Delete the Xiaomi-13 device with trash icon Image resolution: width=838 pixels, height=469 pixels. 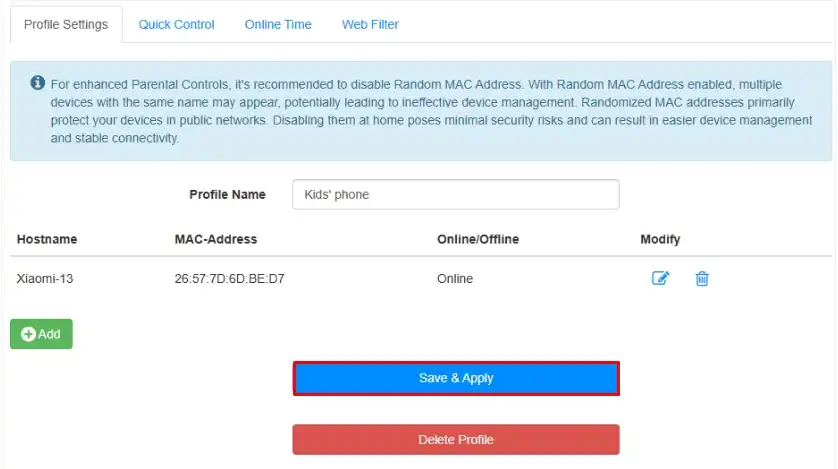click(x=702, y=278)
